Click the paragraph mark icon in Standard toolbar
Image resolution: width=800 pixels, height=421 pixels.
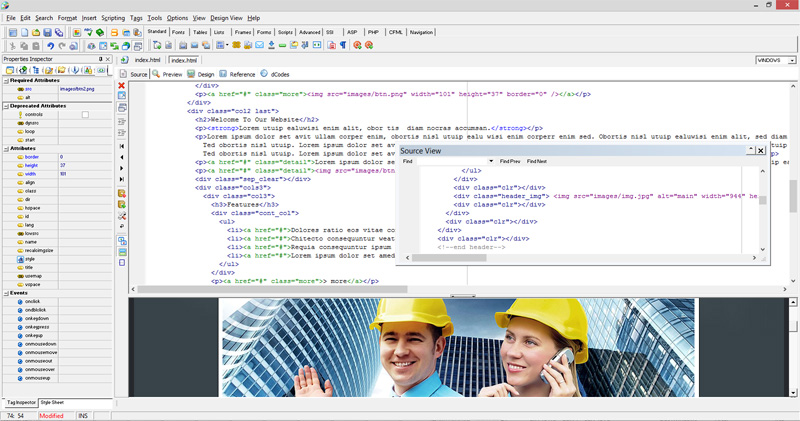342,45
